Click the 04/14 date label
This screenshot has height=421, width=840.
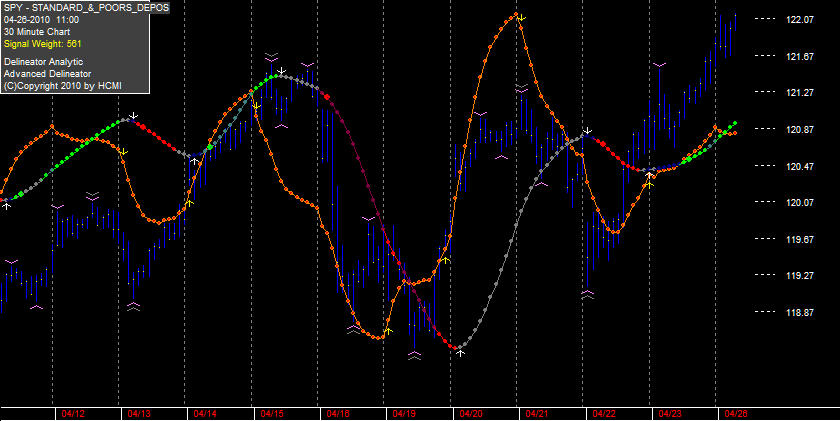(205, 414)
